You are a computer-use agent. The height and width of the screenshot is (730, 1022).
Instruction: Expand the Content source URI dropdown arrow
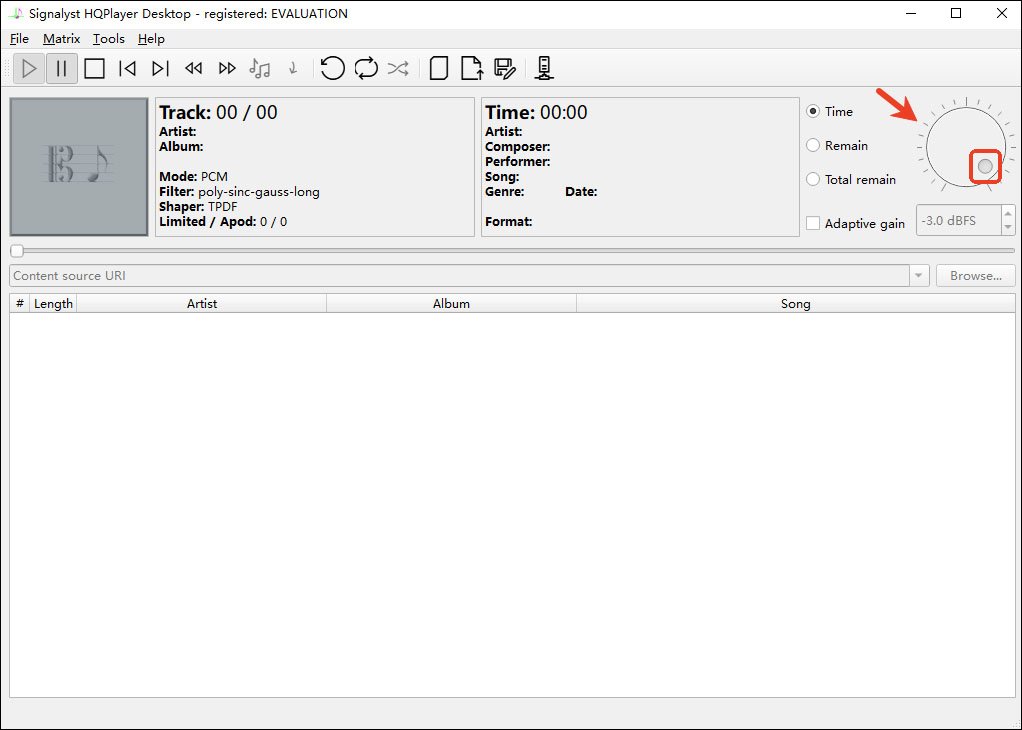coord(918,276)
